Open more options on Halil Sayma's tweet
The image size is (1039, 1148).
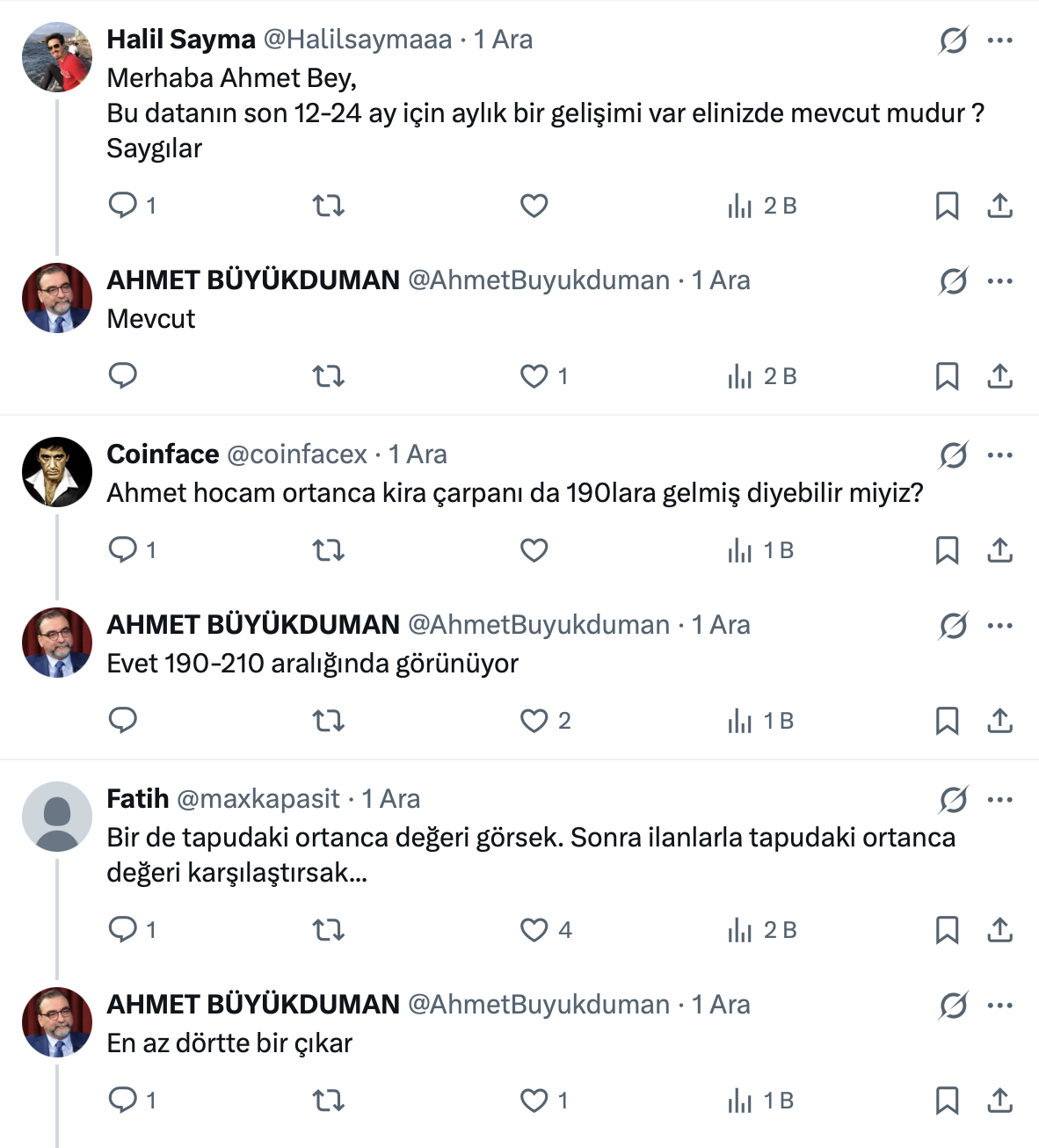[1000, 40]
